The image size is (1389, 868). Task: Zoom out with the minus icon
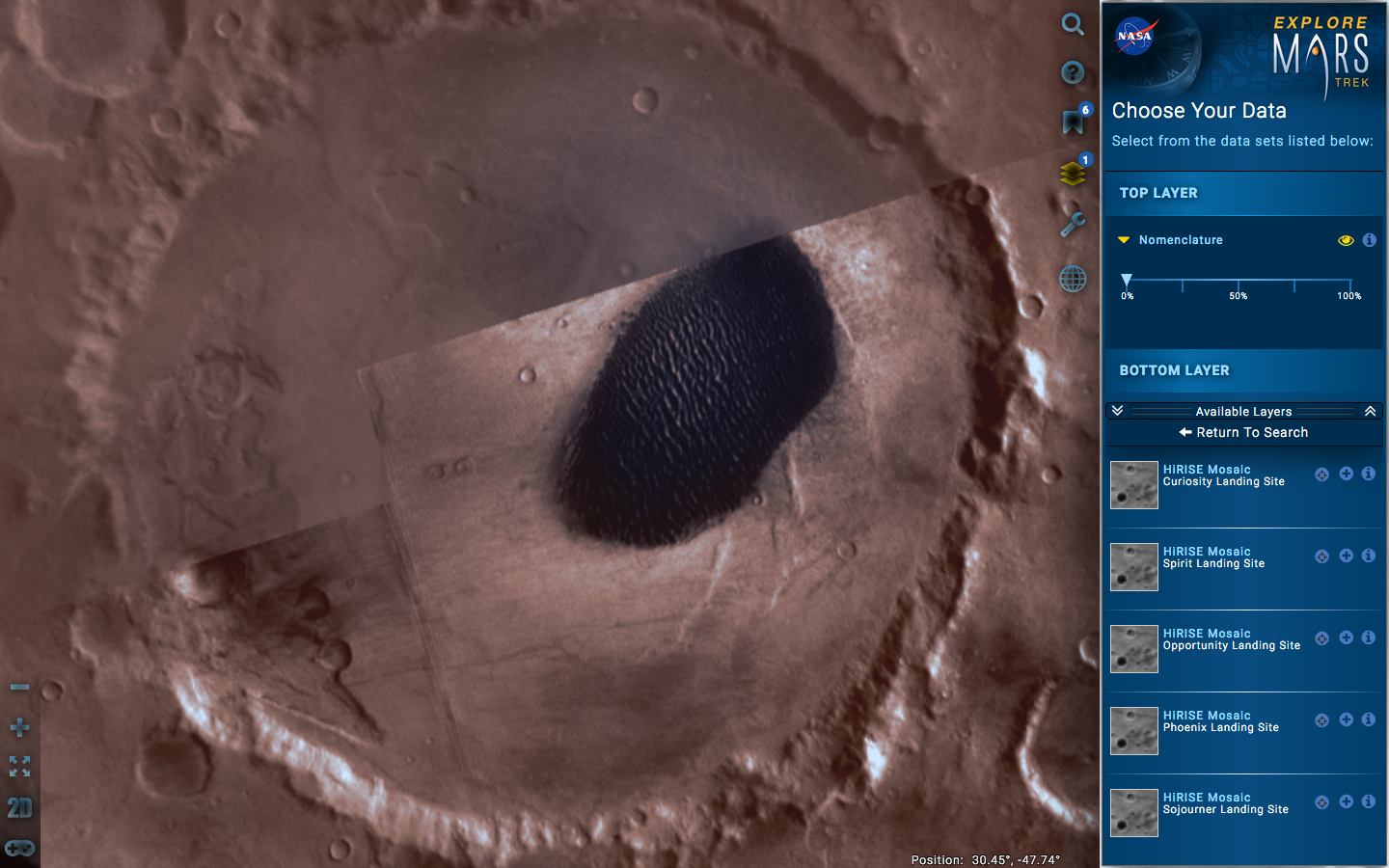[19, 687]
